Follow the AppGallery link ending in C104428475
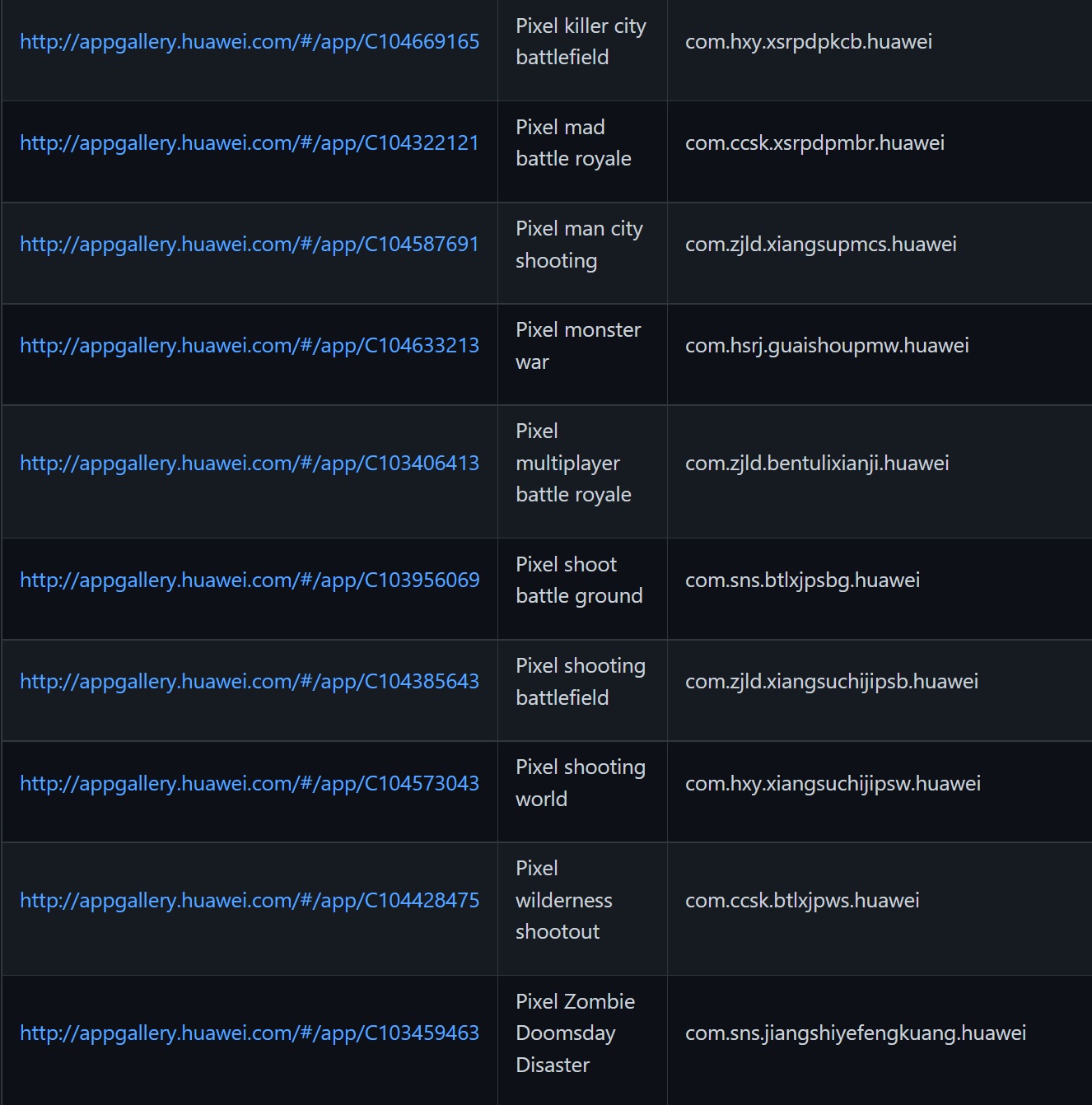 point(249,901)
